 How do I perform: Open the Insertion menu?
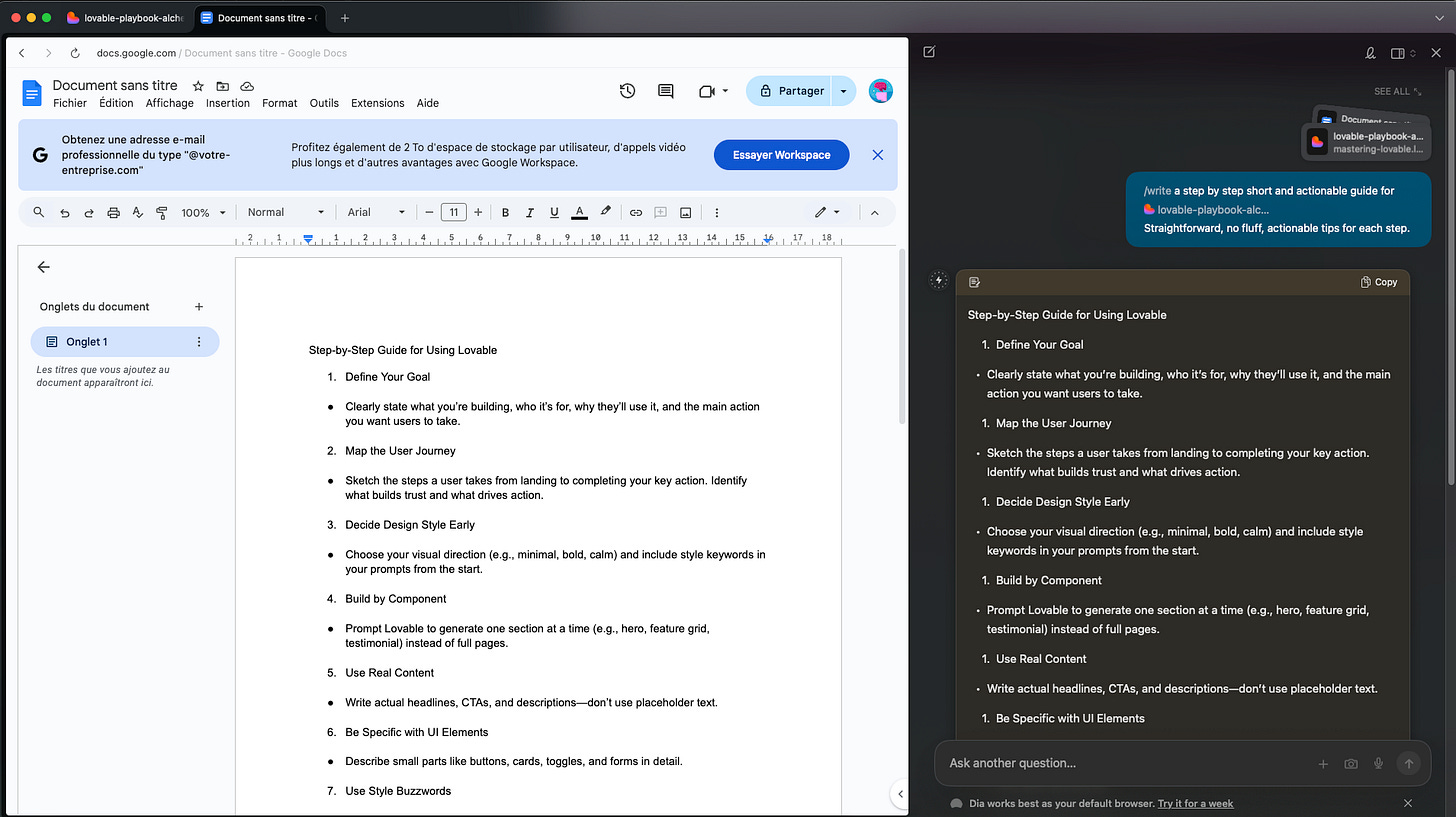(x=228, y=103)
